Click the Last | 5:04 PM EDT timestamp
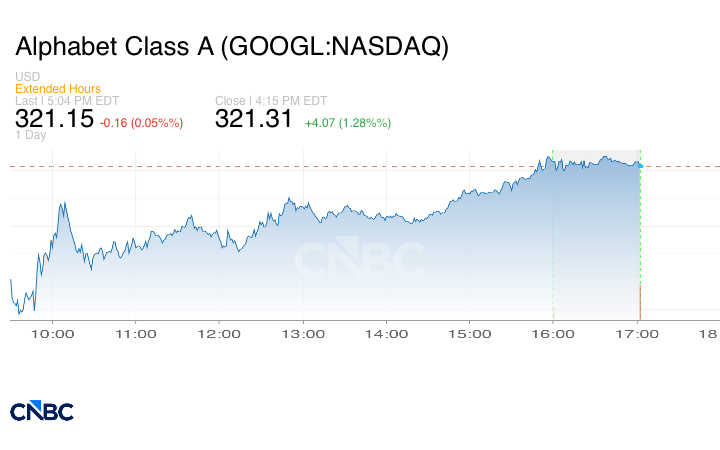 coord(64,100)
